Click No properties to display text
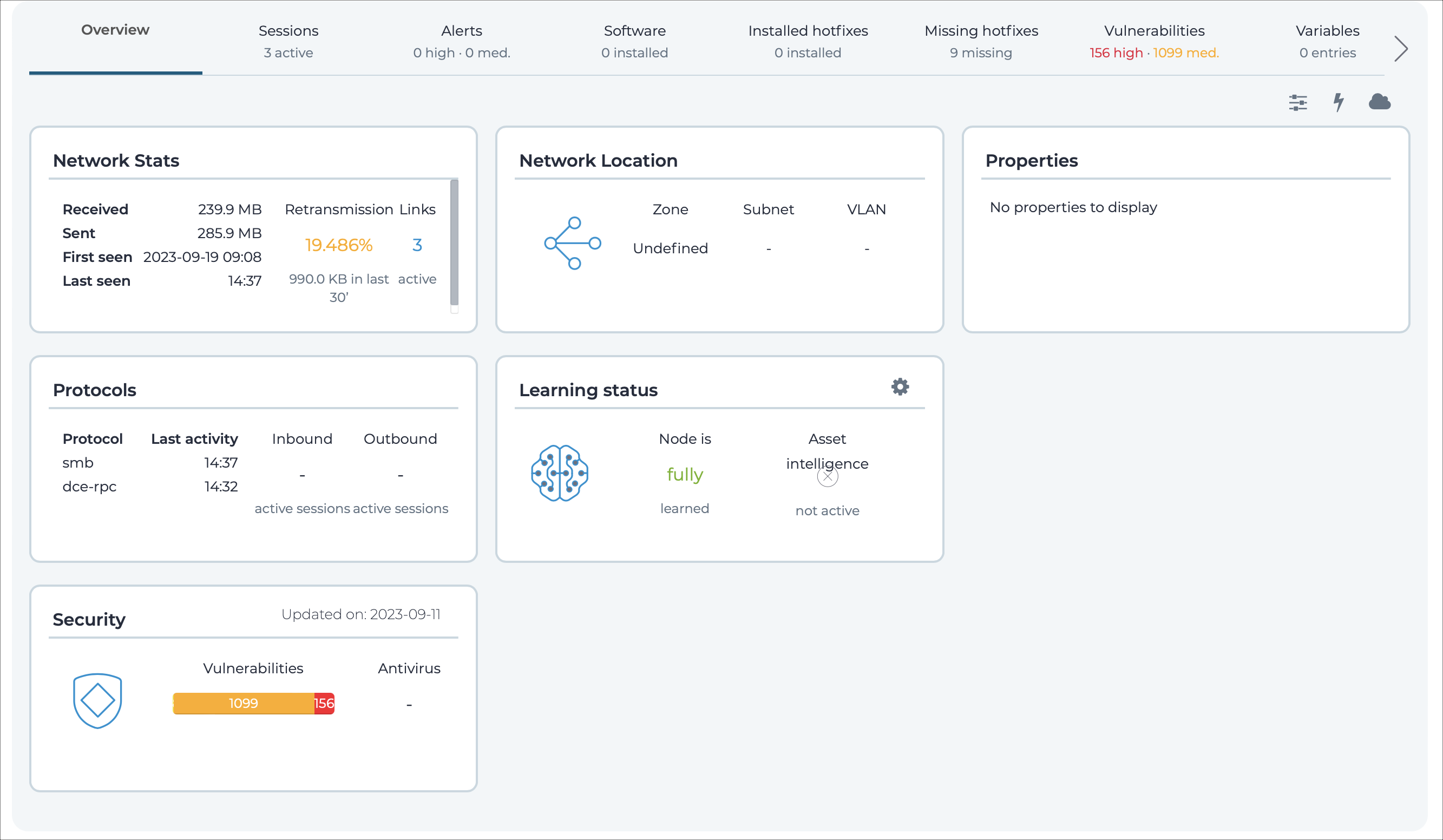 click(x=1073, y=207)
